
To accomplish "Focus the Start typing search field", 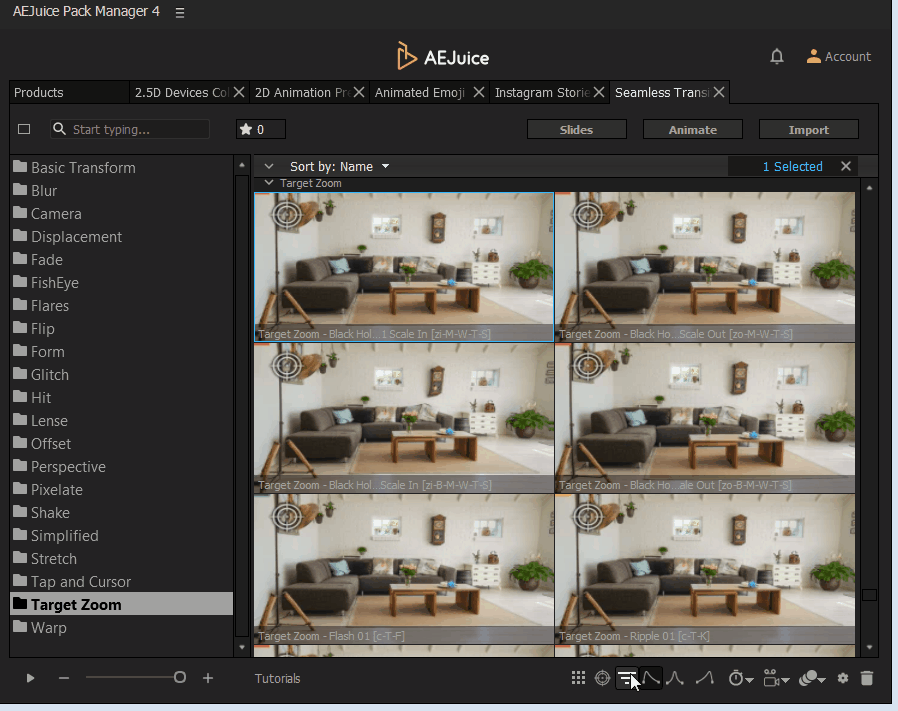I will (x=130, y=129).
